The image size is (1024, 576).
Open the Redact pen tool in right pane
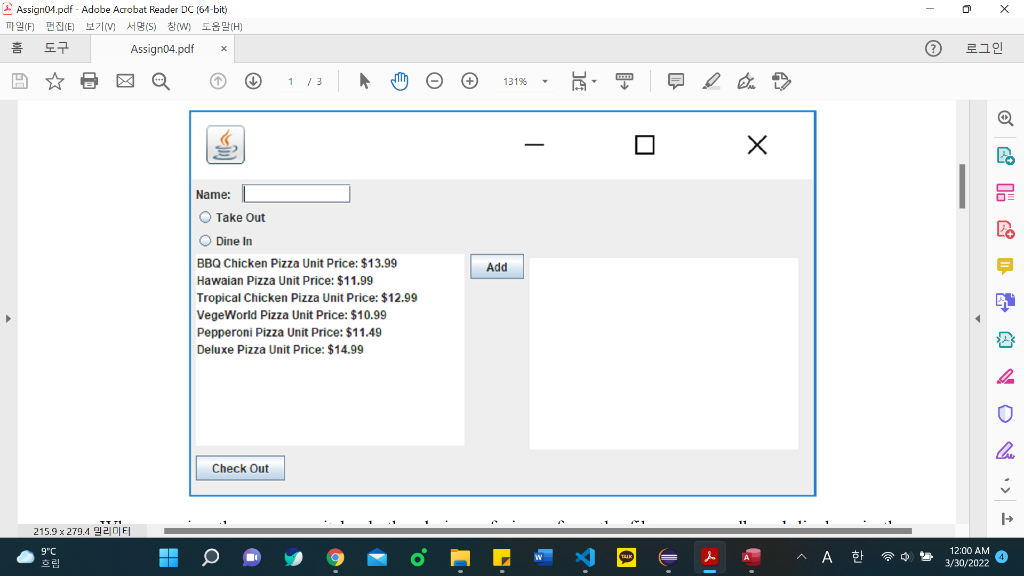[1005, 377]
